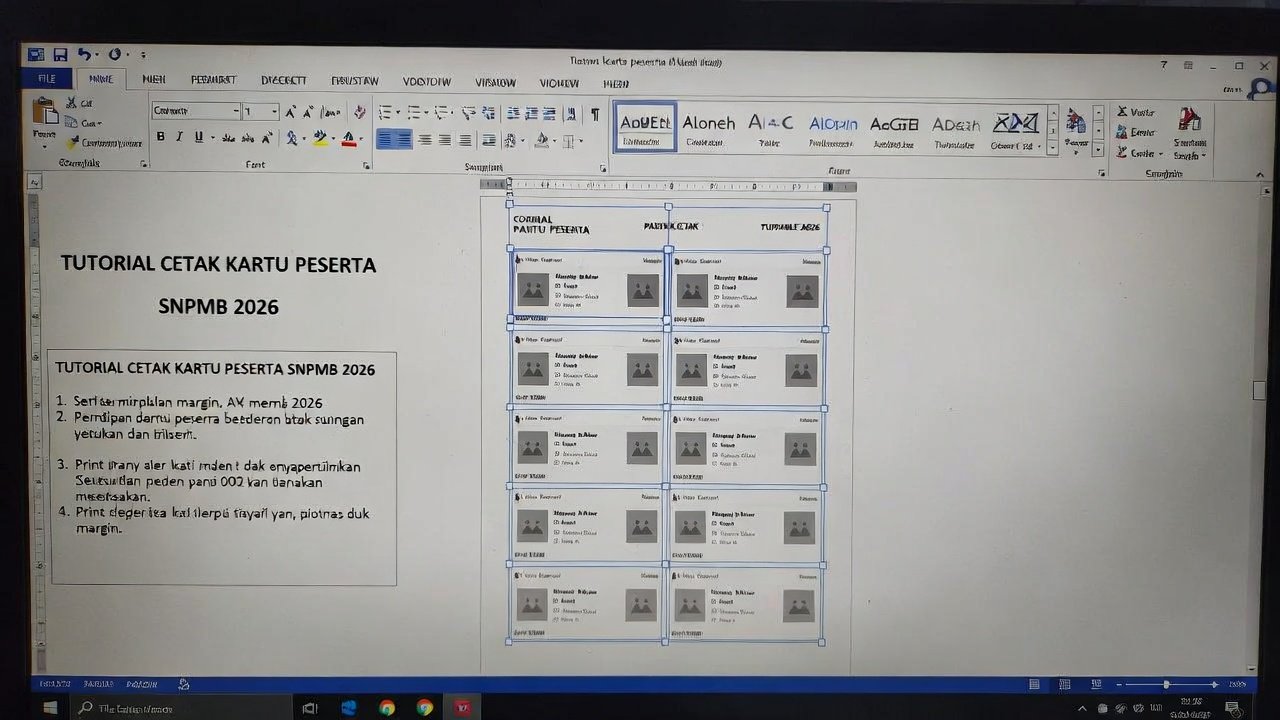Image resolution: width=1280 pixels, height=720 pixels.
Task: Open the ribbon tab labeled 'VOOTOTW'
Action: (x=427, y=82)
